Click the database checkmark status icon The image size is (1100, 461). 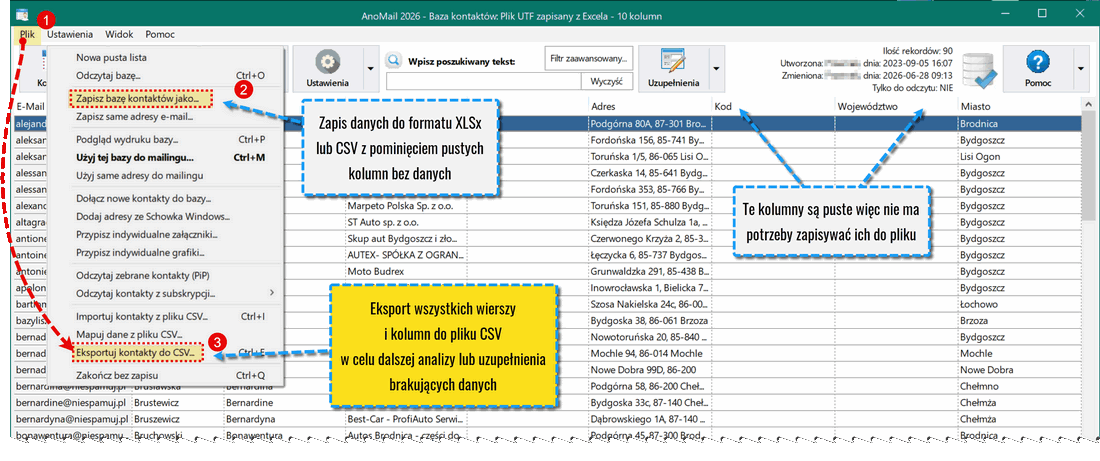(x=980, y=69)
